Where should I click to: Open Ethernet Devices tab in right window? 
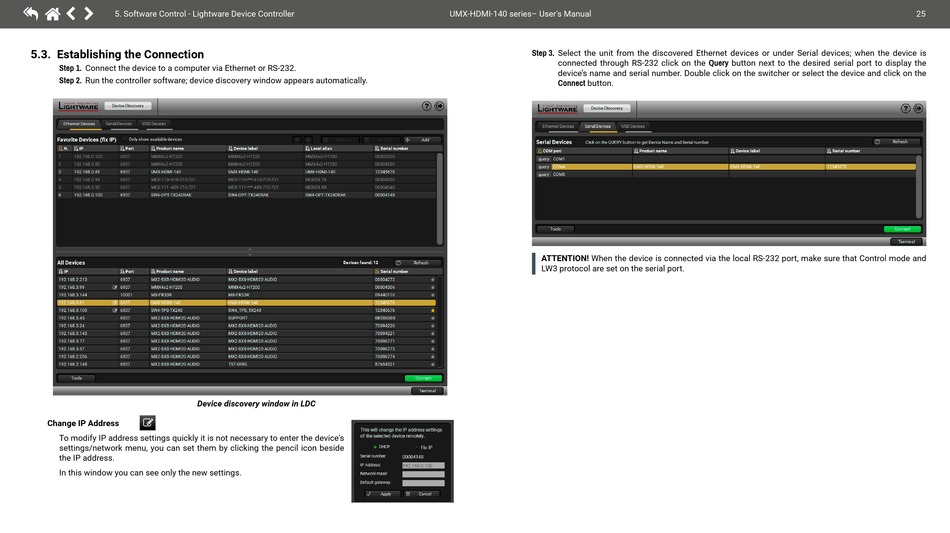pyautogui.click(x=558, y=127)
